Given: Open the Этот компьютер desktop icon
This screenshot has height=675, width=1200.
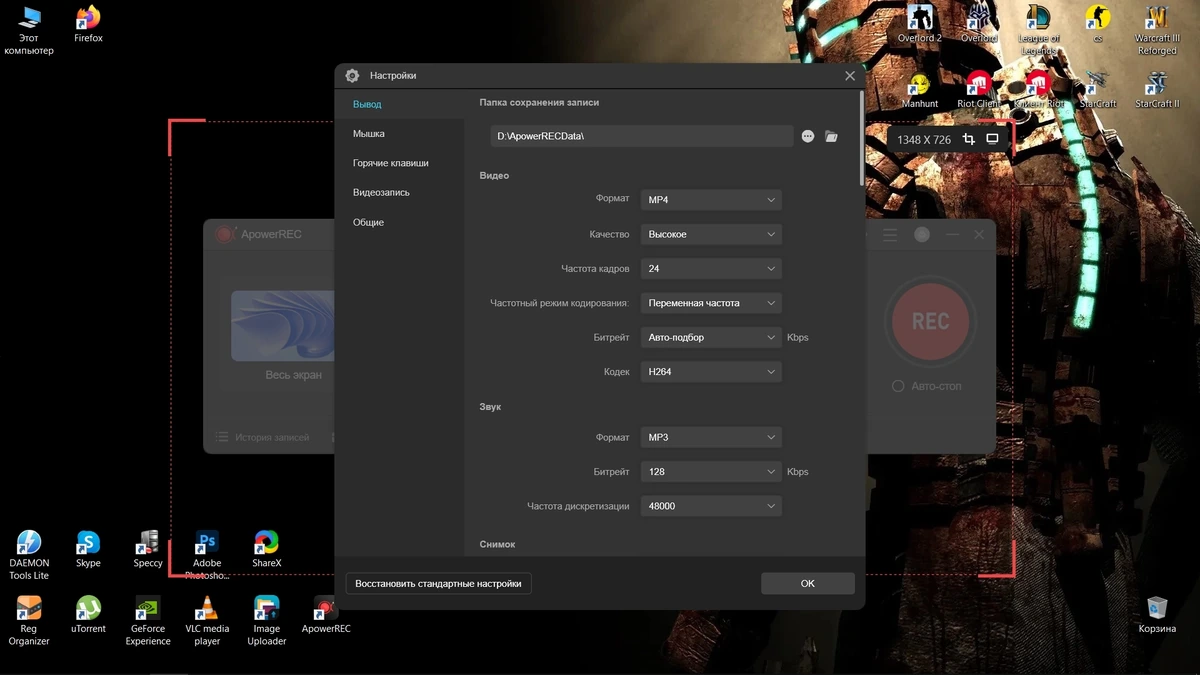Looking at the screenshot, I should 28,31.
